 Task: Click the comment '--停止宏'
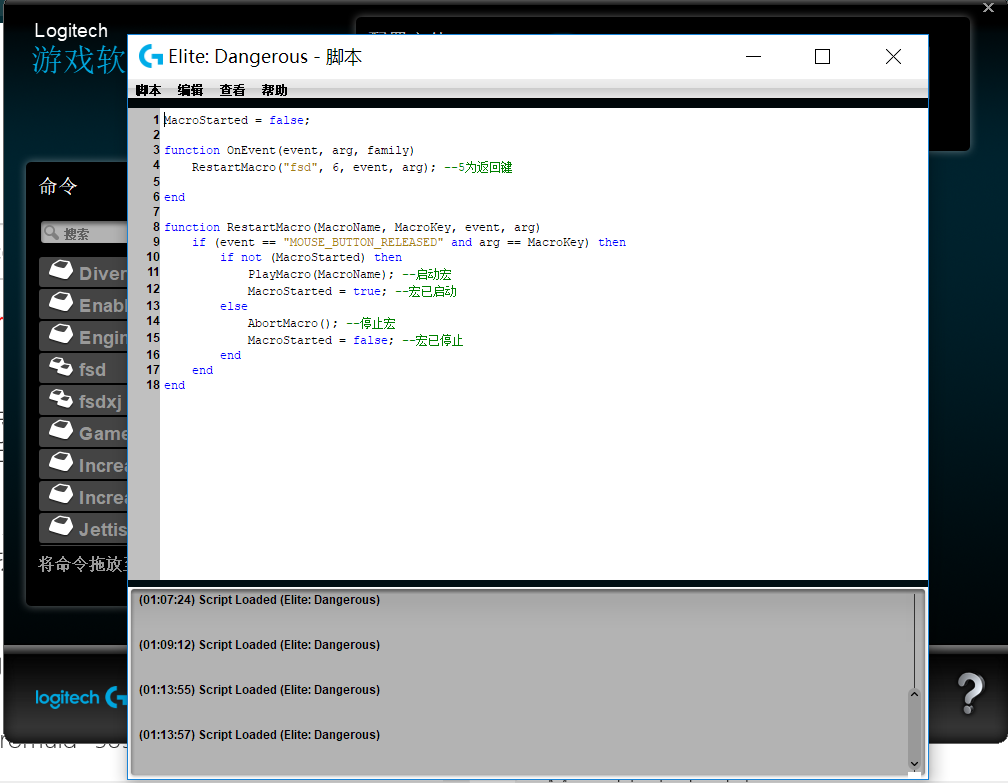point(371,323)
